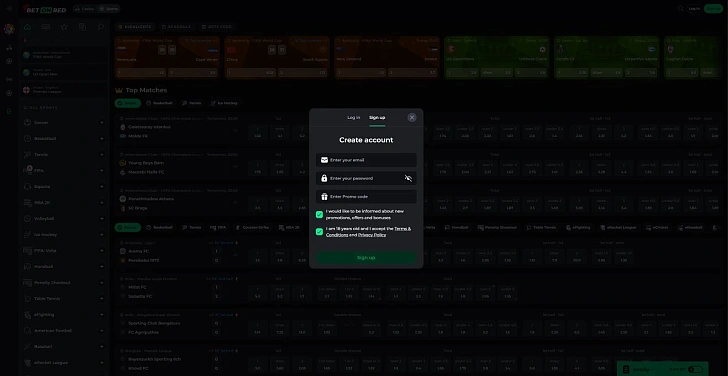Viewport: 728px width, 376px height.
Task: Switch to the Casino section
Action: coord(84,9)
